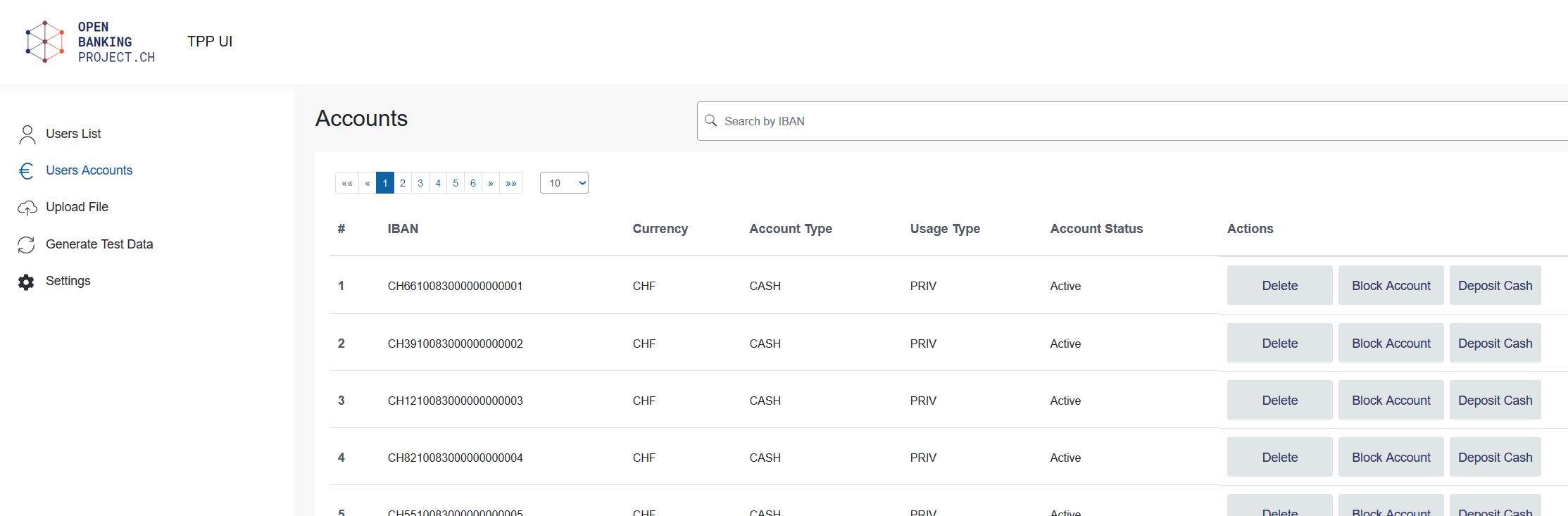The image size is (1568, 516).
Task: Click the refresh icon beside Generate Test Data
Action: click(27, 244)
